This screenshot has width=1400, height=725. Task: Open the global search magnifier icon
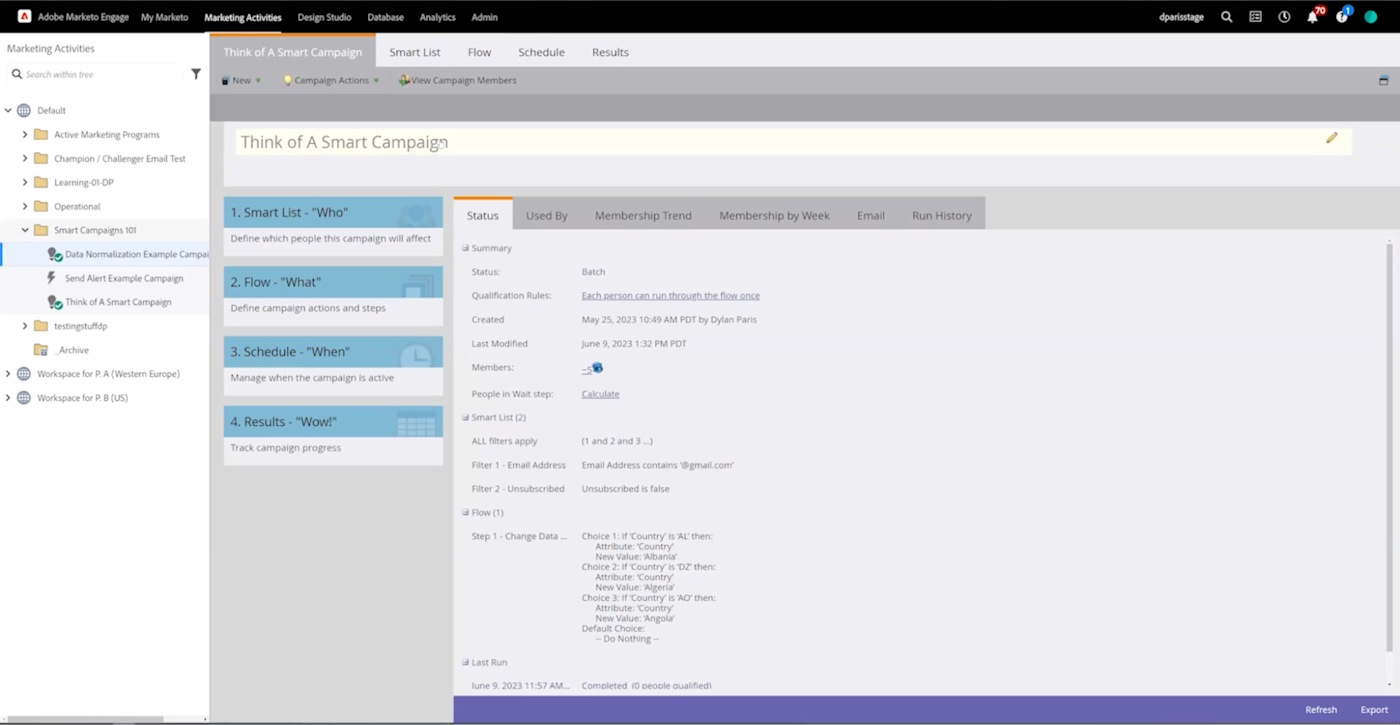coord(1227,17)
